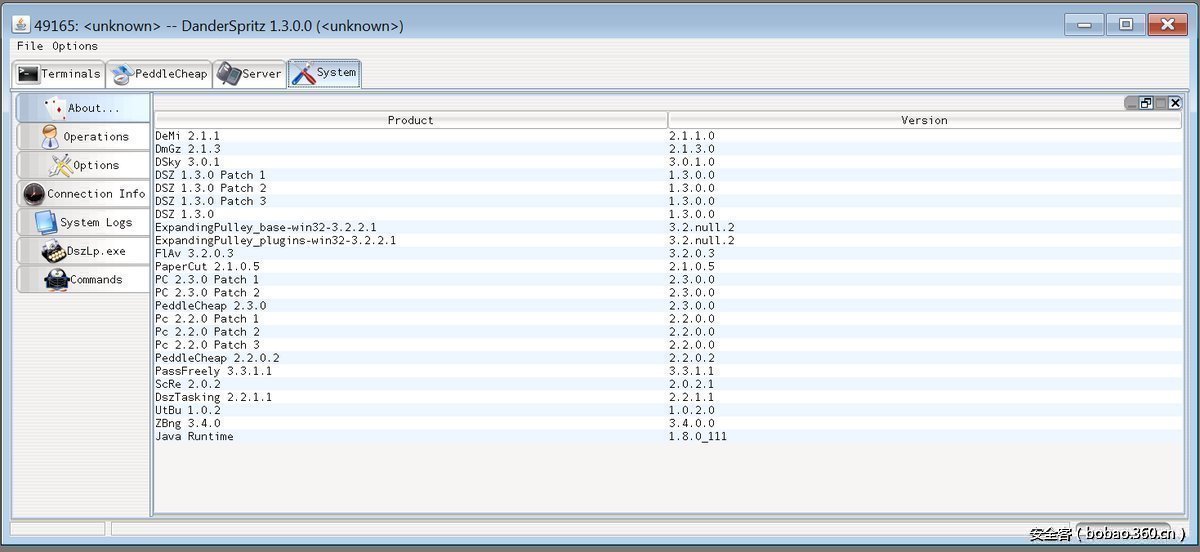Click the About playing cards icon

(x=54, y=107)
